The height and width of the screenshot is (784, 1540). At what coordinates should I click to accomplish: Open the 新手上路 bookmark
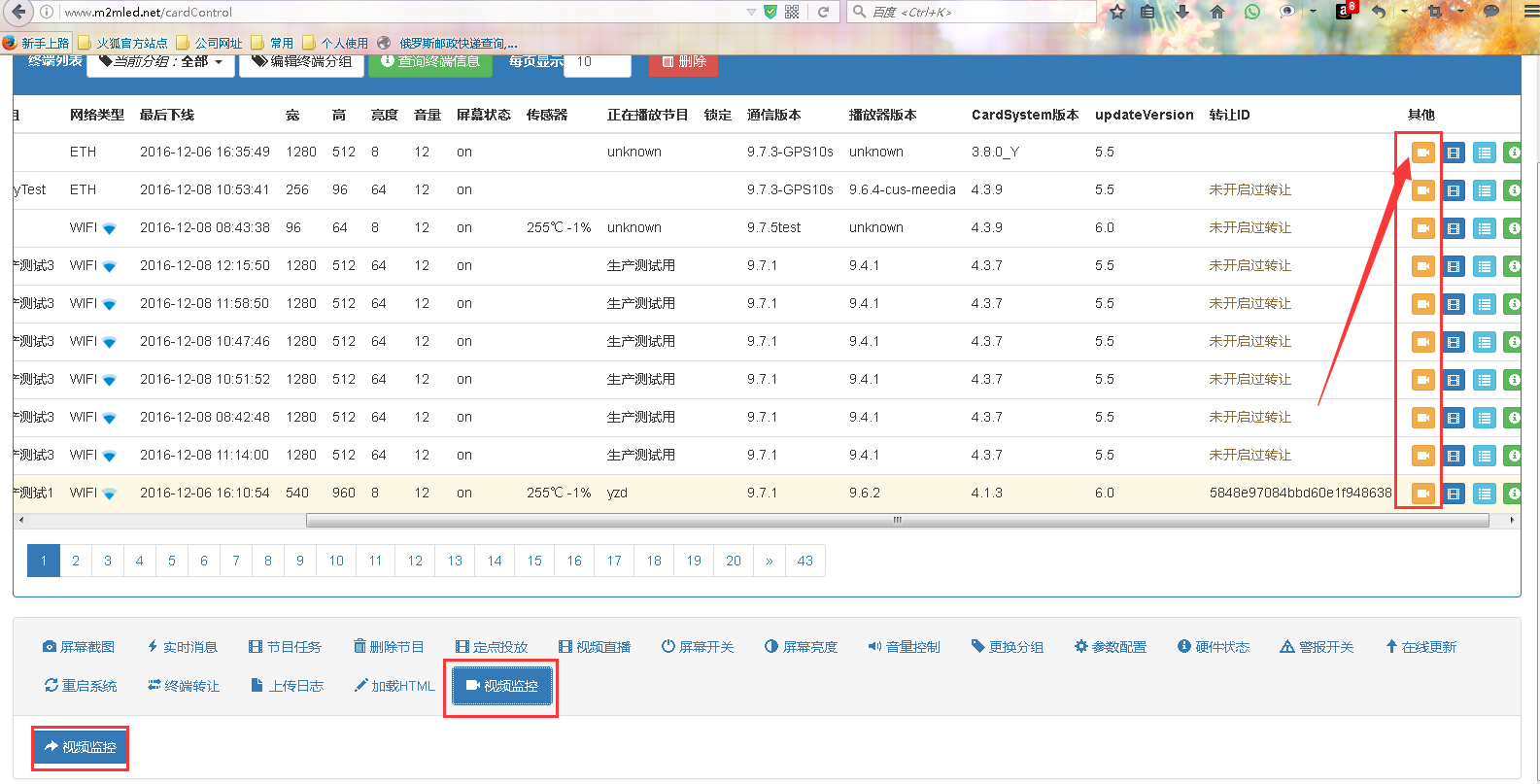coord(36,43)
